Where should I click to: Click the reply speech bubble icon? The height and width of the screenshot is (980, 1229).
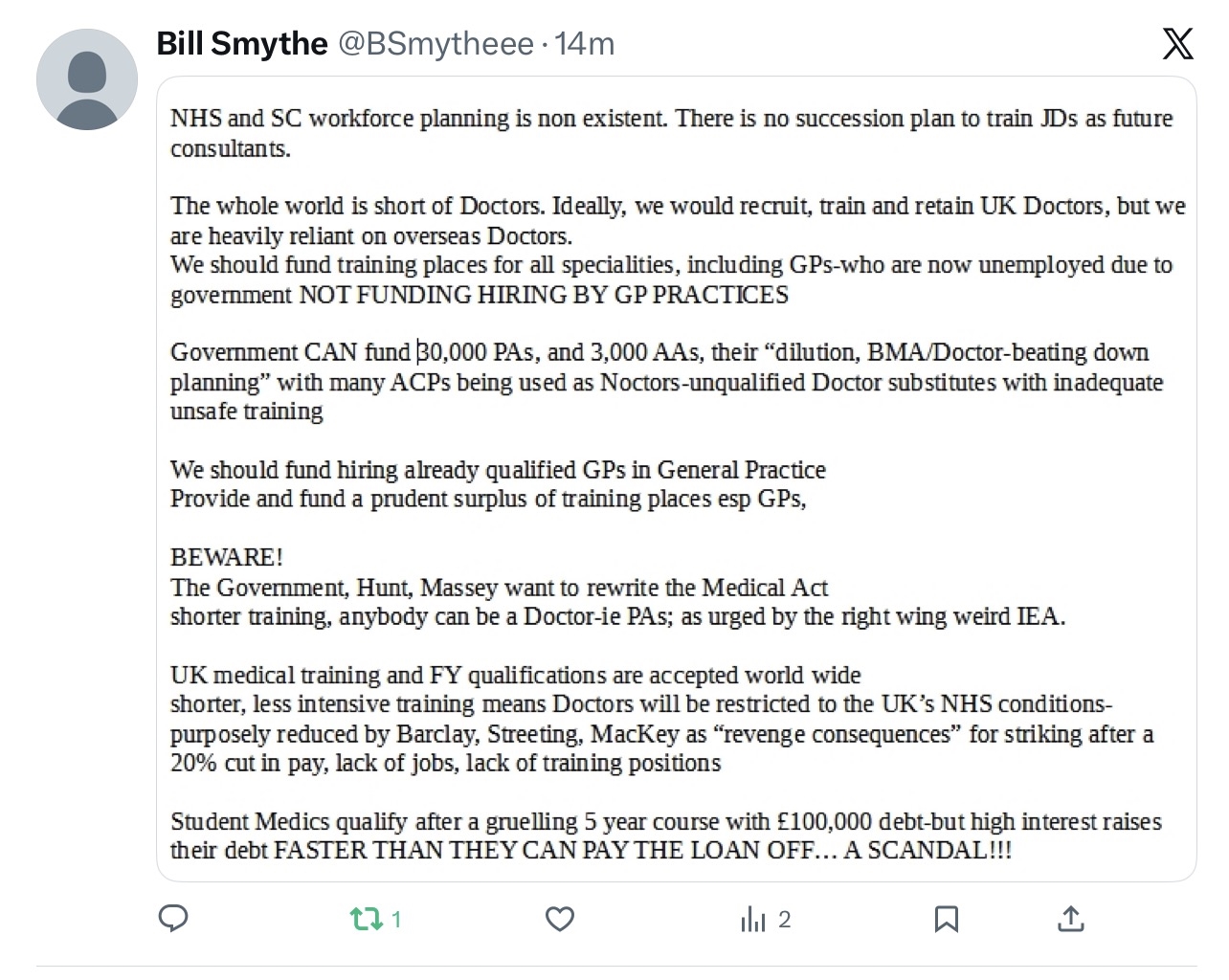pos(172,919)
